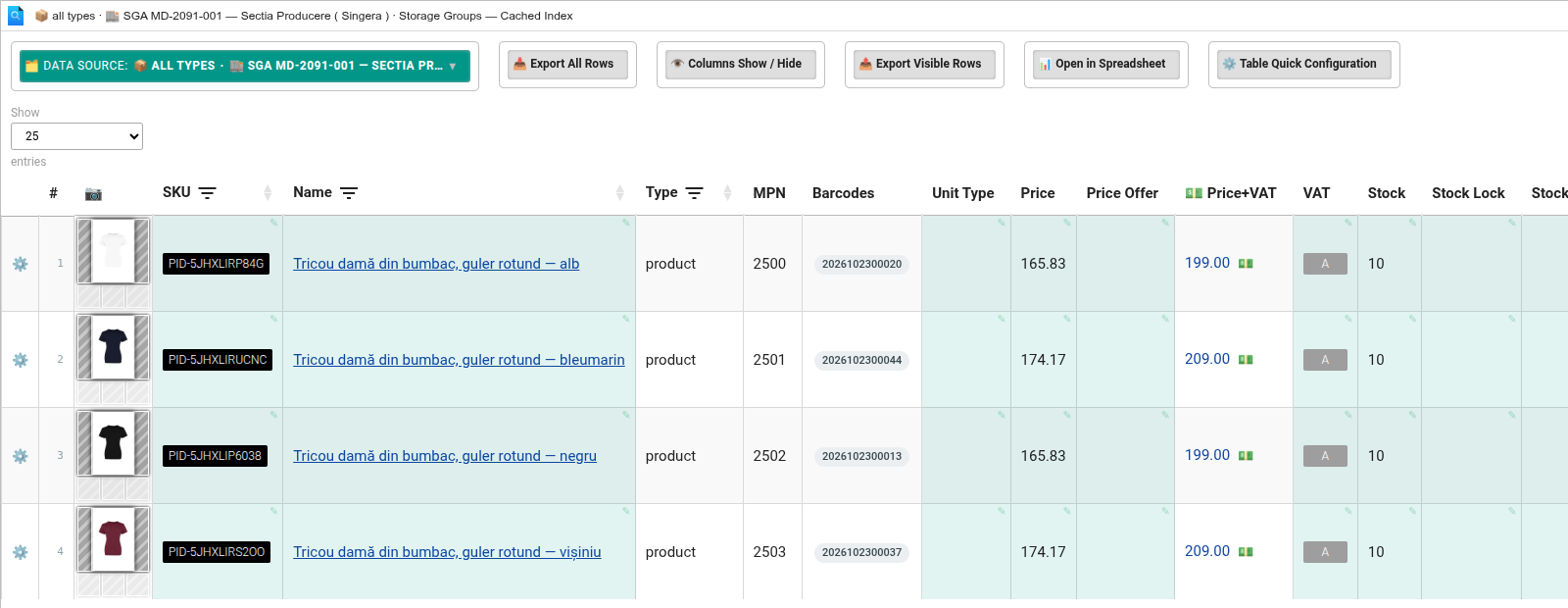Click the Barcodes column header
Viewport: 1568px width, 608px height.
point(843,193)
